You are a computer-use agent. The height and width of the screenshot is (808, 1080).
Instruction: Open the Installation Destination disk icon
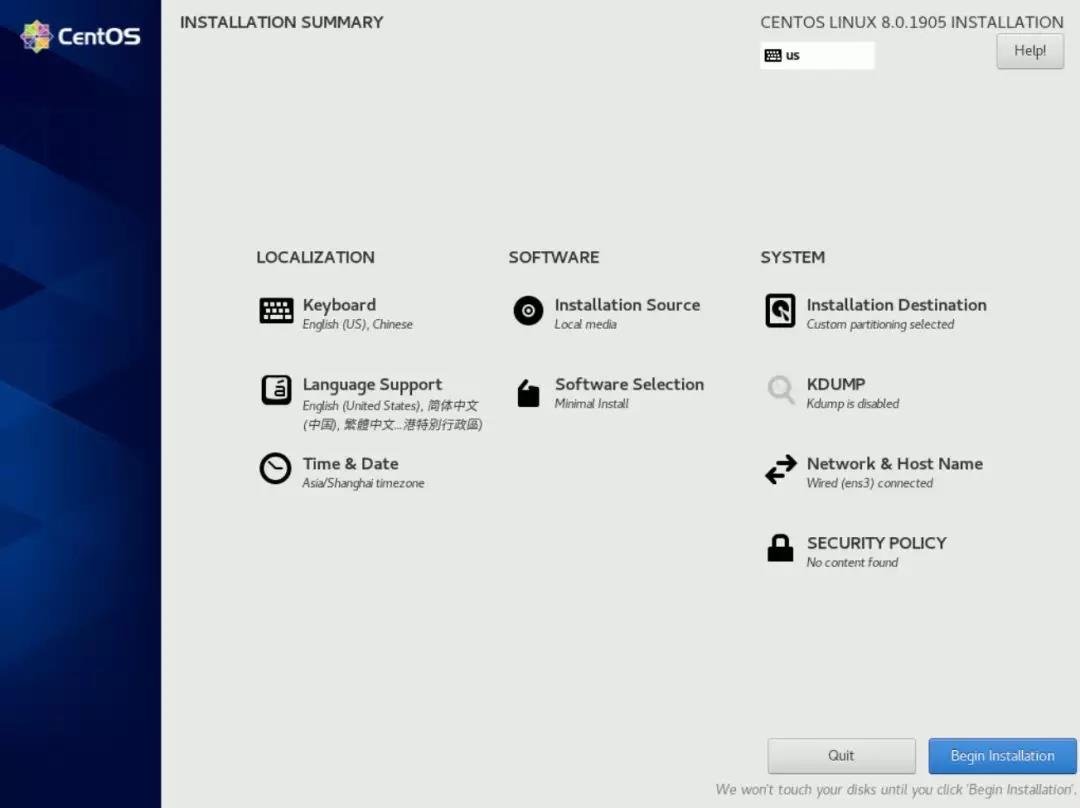(x=780, y=311)
